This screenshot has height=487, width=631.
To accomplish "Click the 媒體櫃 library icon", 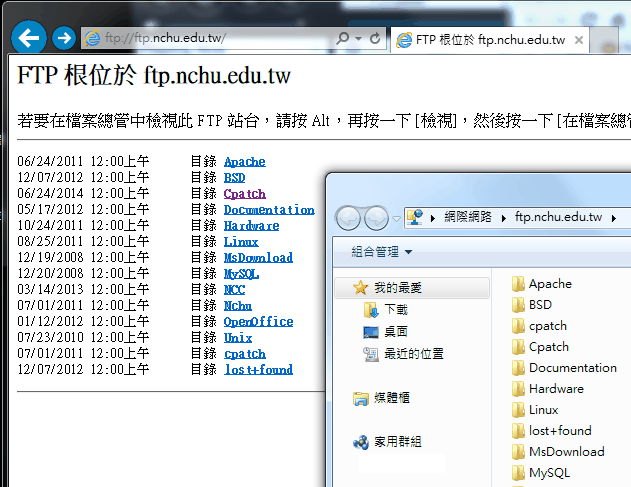I will coord(361,398).
